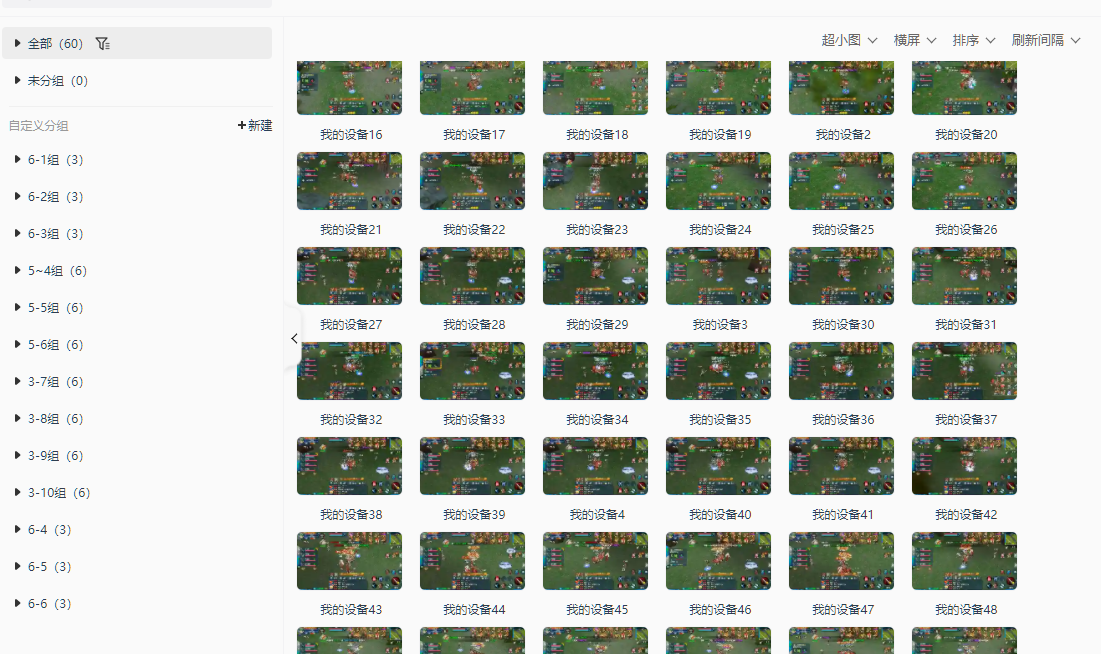Open the 我的设备43 screen thumbnail
Image resolution: width=1101 pixels, height=654 pixels.
[x=349, y=561]
